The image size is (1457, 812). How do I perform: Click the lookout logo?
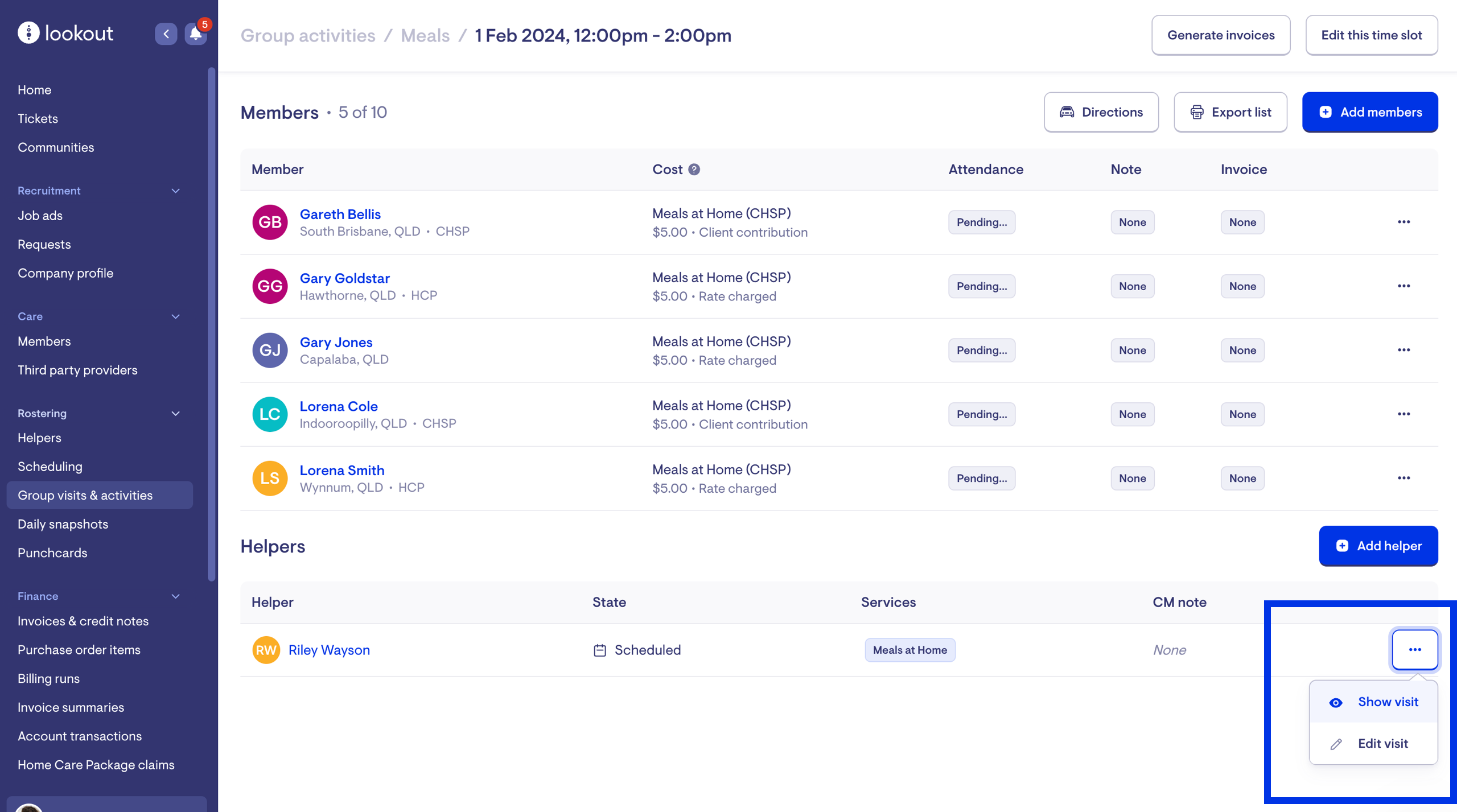65,33
